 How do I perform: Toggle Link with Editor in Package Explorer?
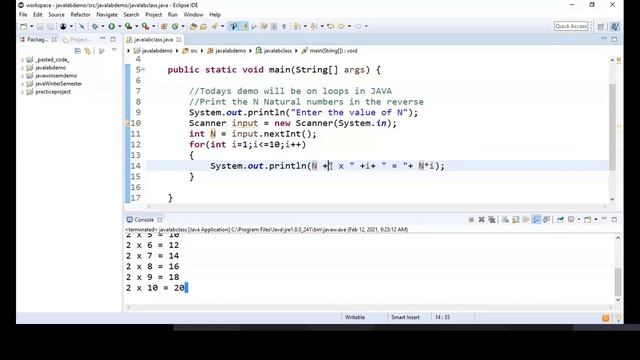87,51
